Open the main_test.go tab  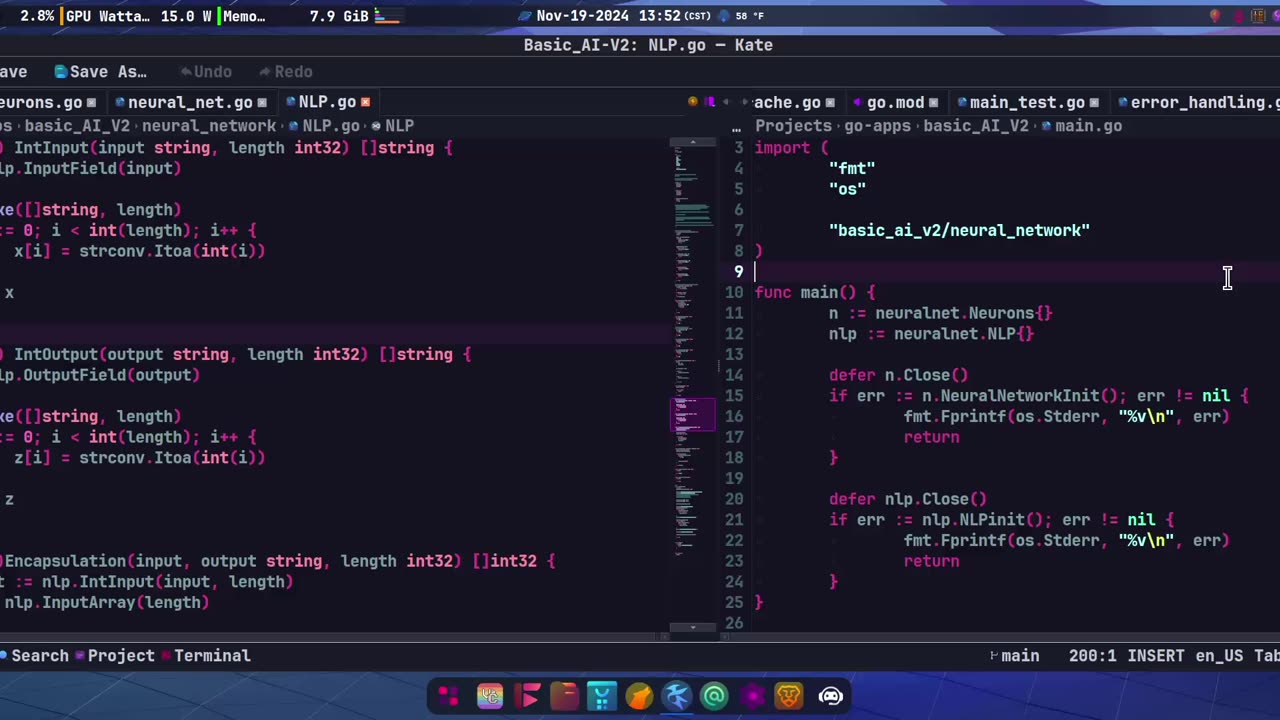pos(1027,102)
